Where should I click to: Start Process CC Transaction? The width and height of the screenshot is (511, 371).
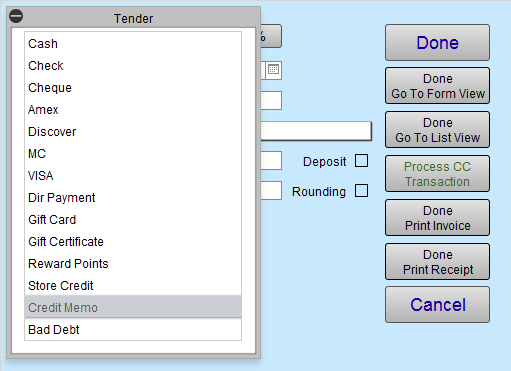coord(437,174)
